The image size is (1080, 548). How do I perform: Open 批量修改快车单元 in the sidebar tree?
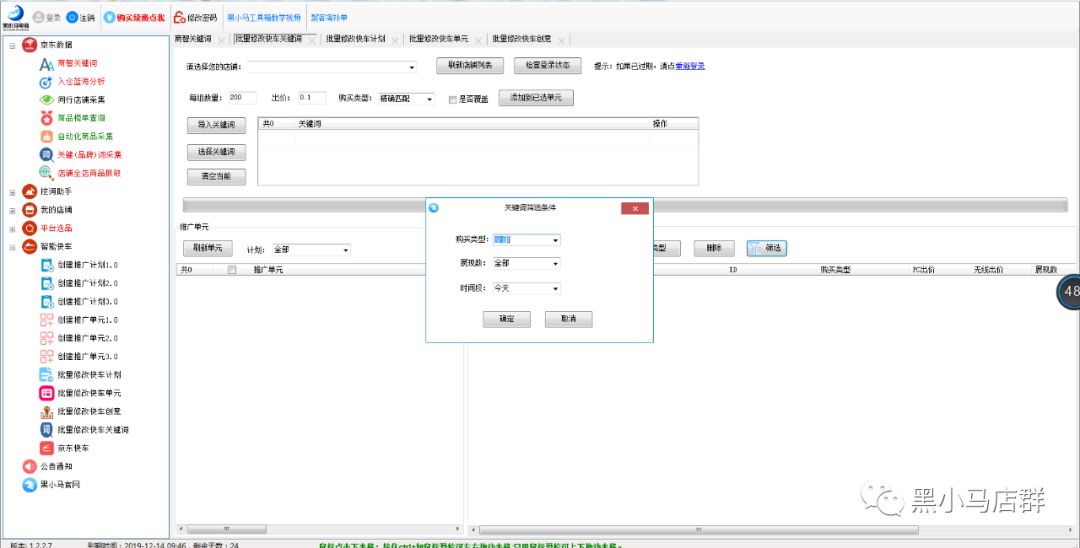point(90,393)
